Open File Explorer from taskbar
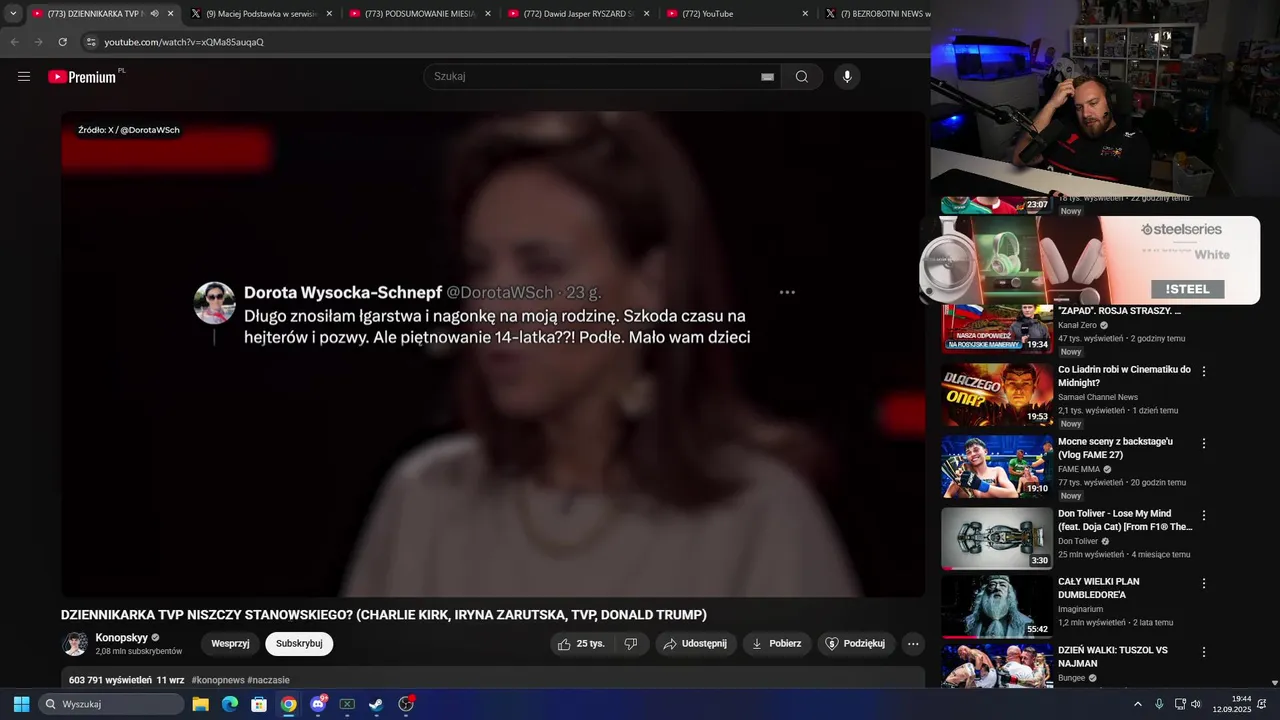 pos(200,704)
